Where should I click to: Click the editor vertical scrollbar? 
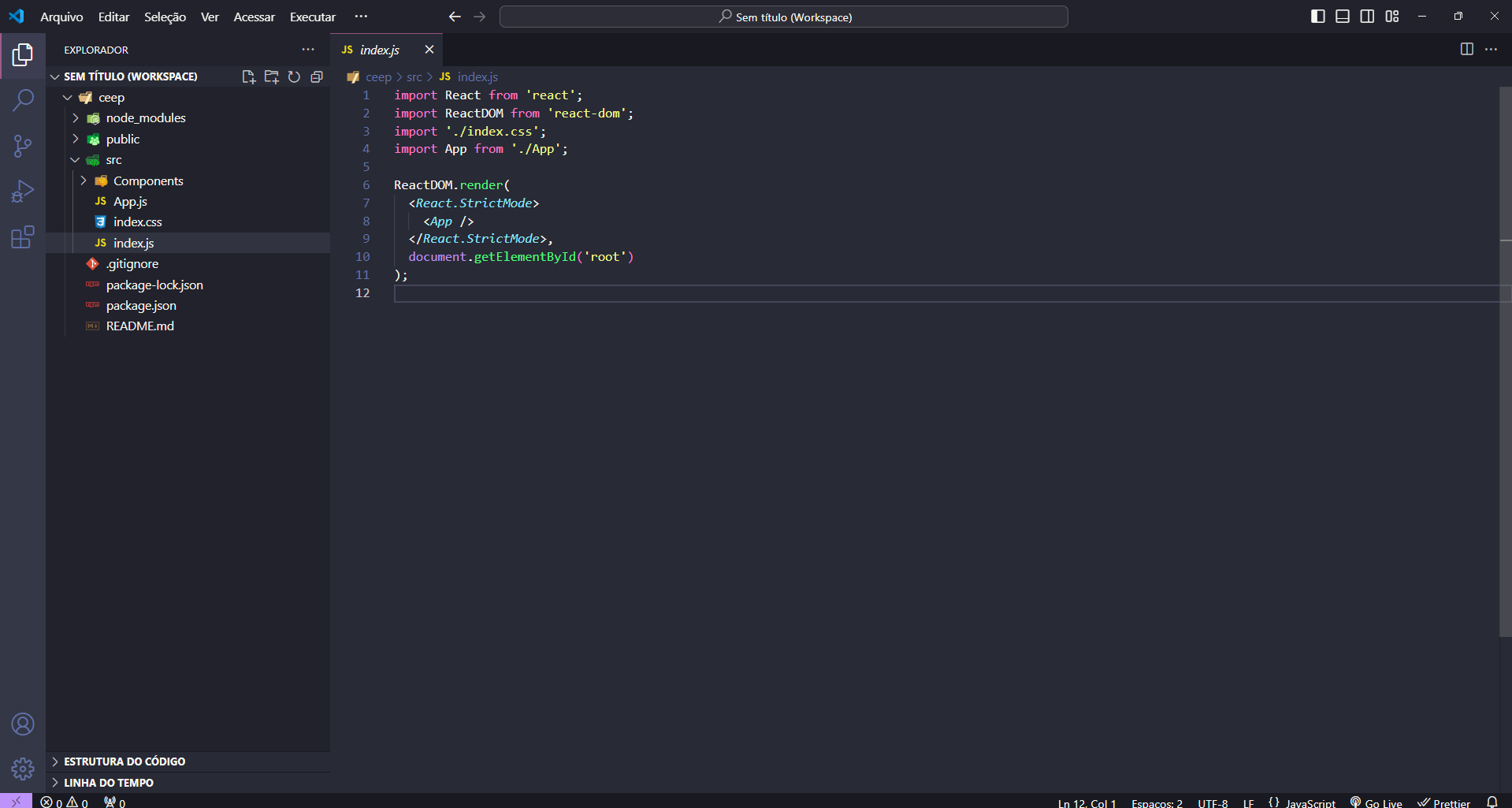[x=1505, y=361]
